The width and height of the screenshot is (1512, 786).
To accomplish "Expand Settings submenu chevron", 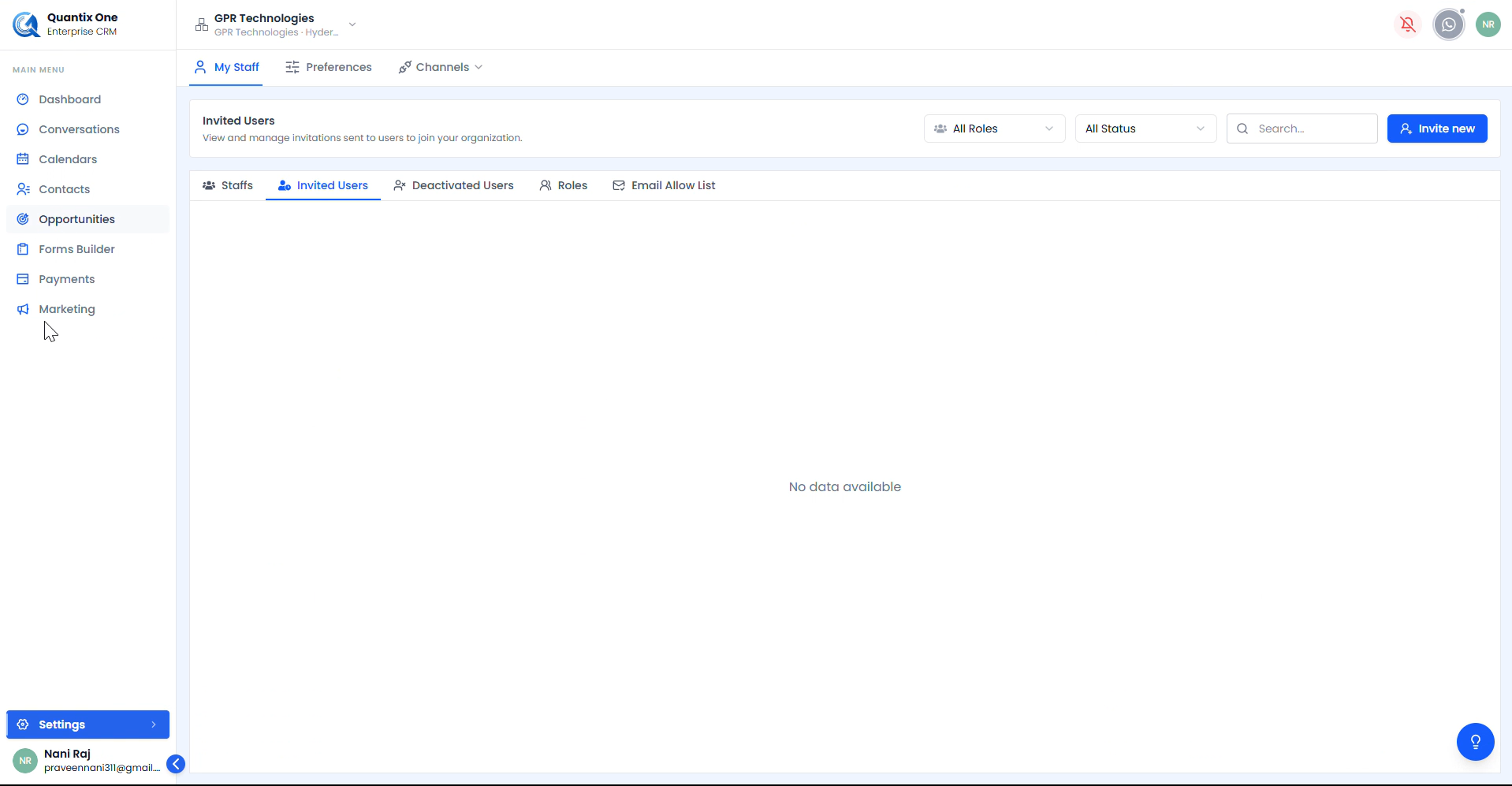I will [x=154, y=725].
